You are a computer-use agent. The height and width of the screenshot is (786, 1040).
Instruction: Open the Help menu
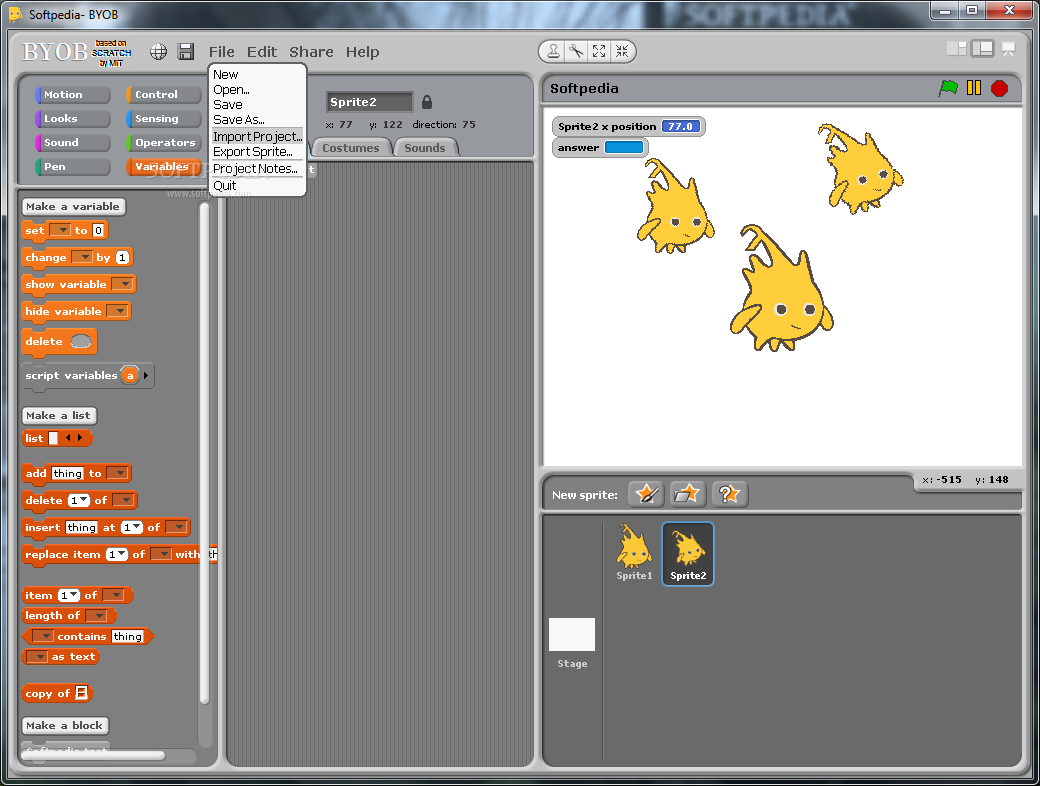(x=362, y=52)
